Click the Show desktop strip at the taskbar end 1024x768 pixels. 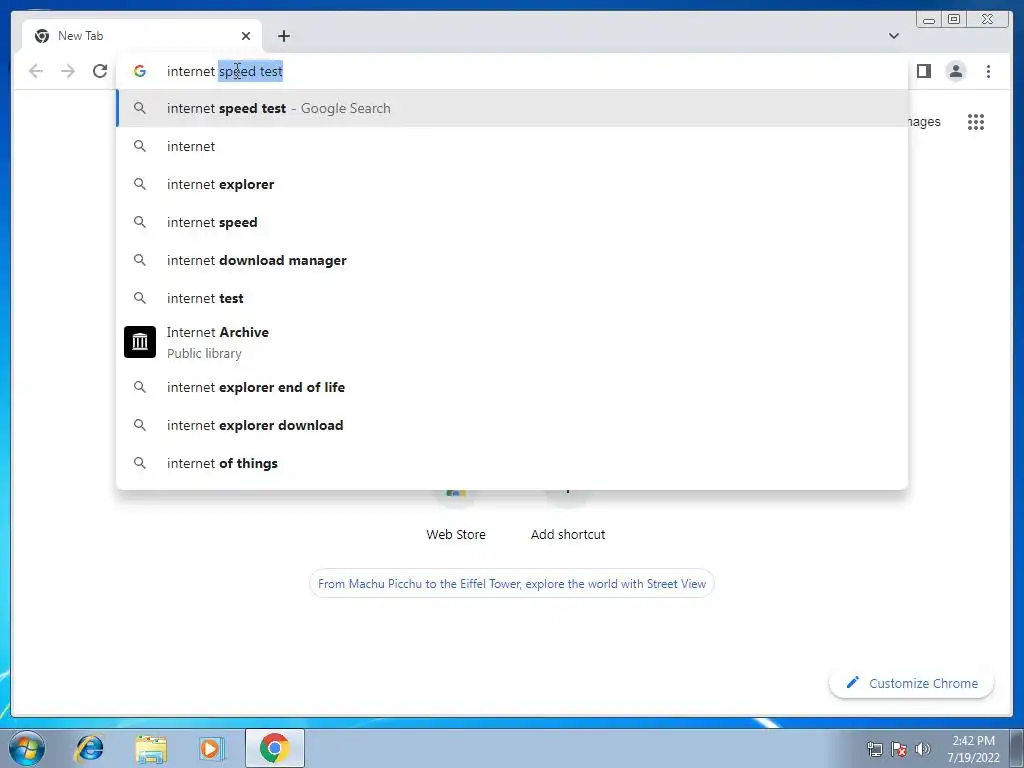[1018, 748]
